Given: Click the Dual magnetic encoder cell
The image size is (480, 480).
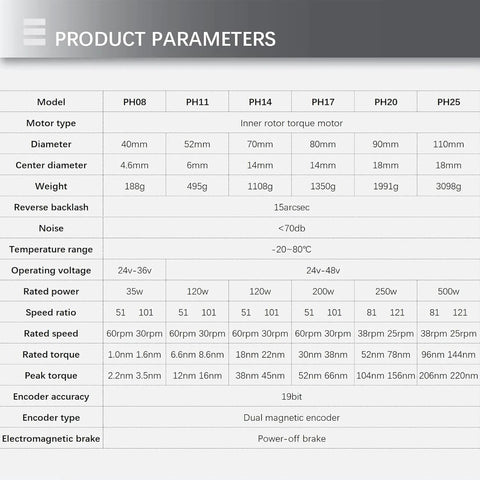Looking at the screenshot, I should [292, 418].
